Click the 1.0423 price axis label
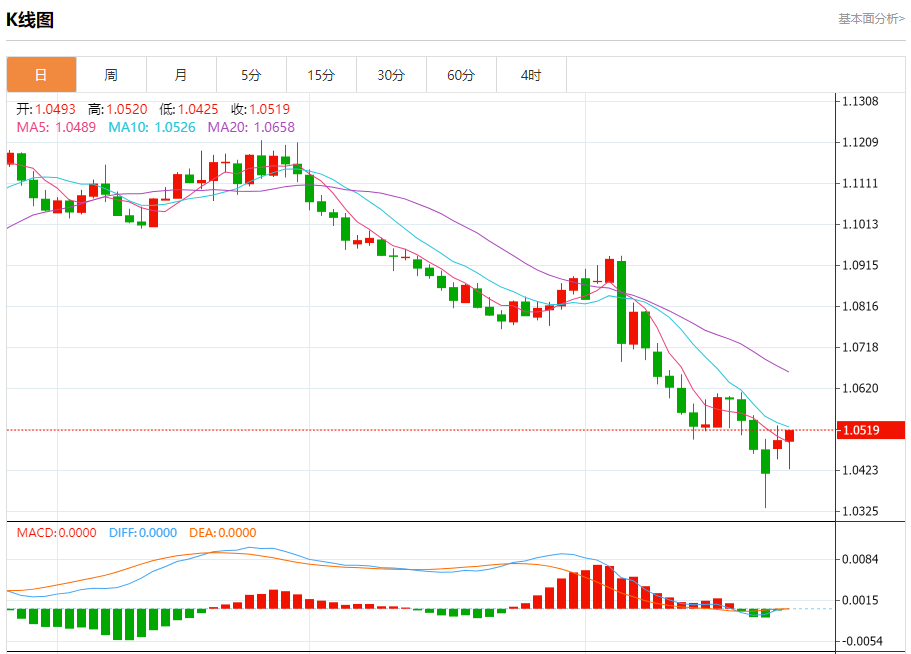 point(860,470)
